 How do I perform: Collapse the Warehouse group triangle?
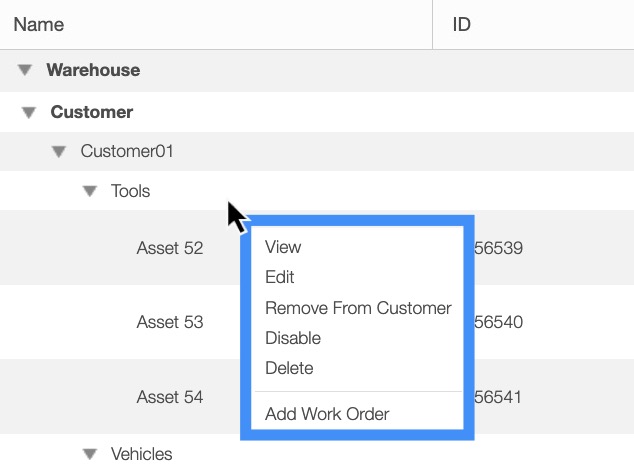coord(25,71)
